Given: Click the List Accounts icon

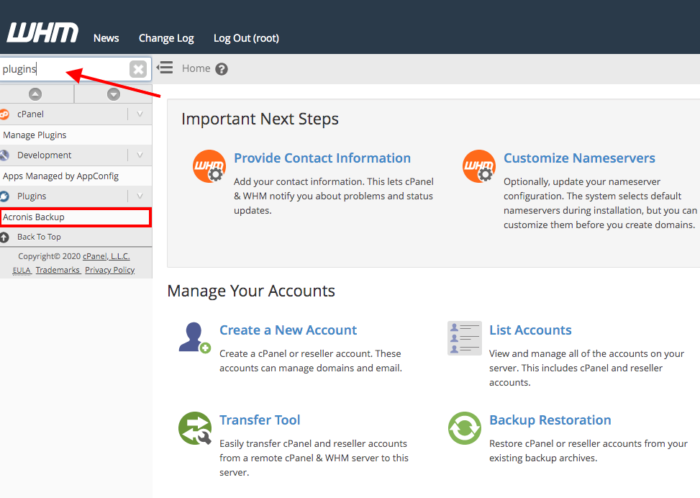Looking at the screenshot, I should click(x=464, y=338).
